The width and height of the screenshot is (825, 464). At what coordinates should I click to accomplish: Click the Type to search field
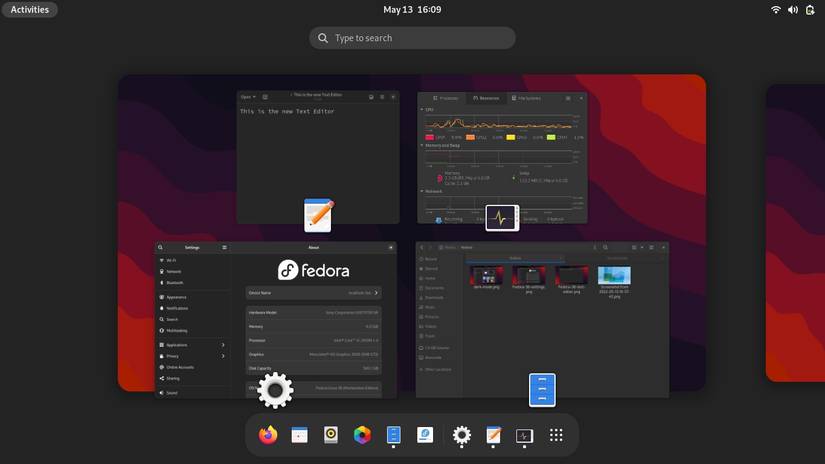(x=412, y=38)
